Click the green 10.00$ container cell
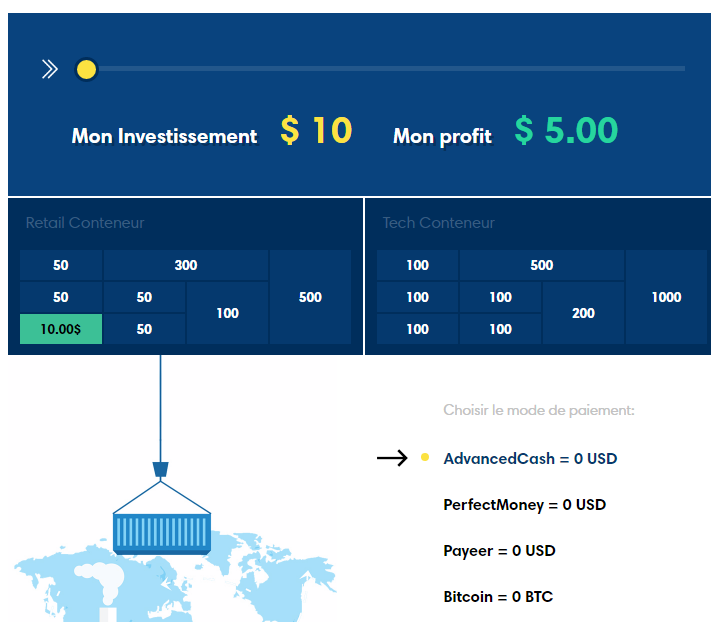Image resolution: width=711 pixels, height=622 pixels. pyautogui.click(x=61, y=329)
